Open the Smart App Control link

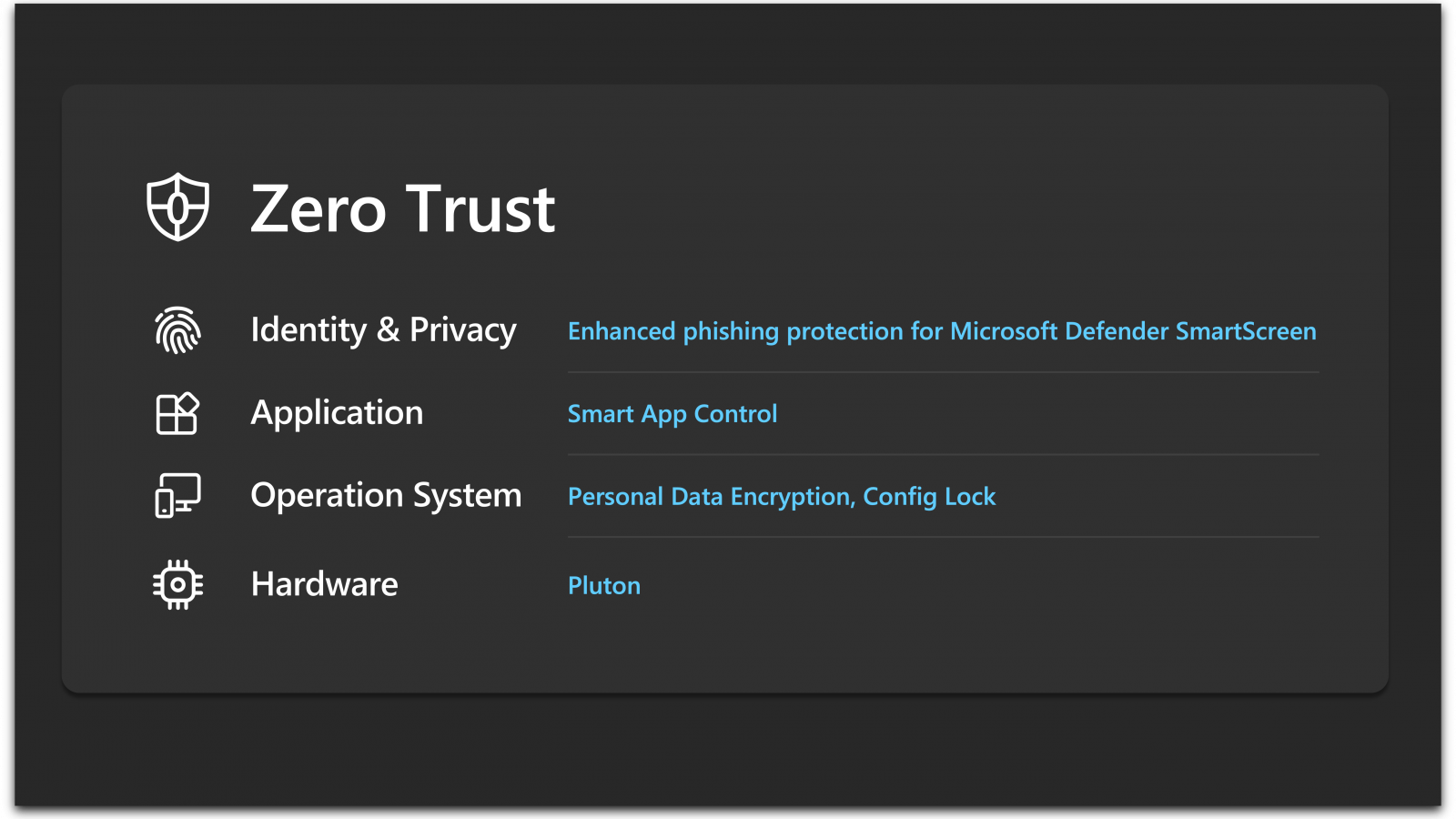[x=672, y=414]
